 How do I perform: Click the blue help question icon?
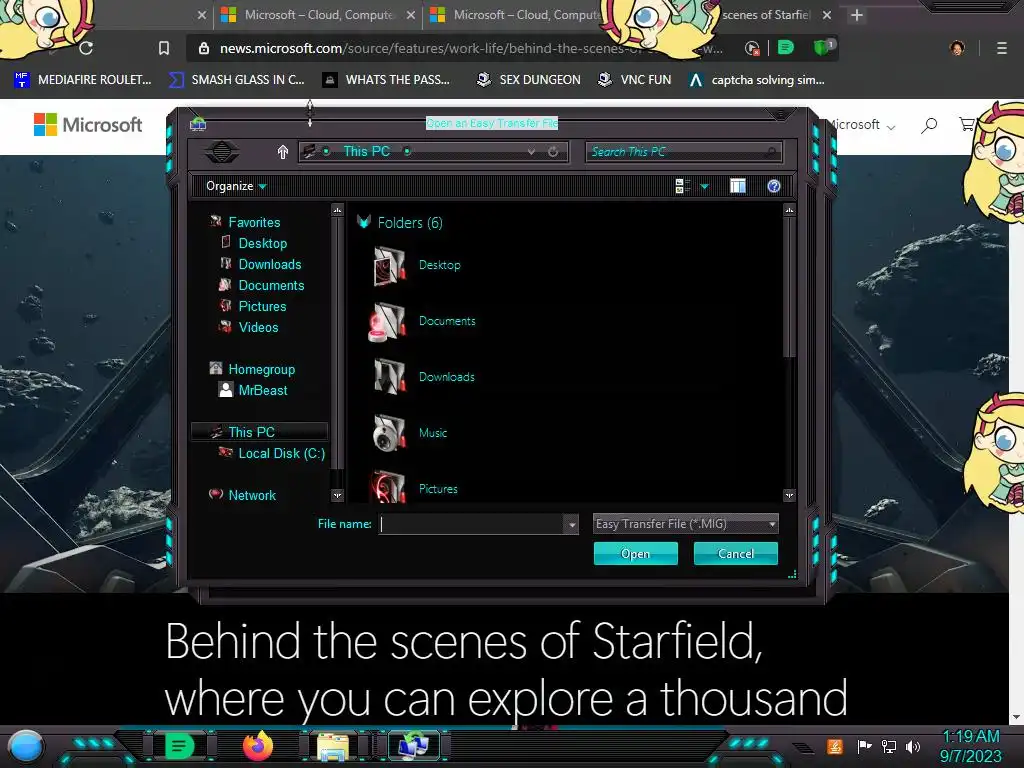774,186
